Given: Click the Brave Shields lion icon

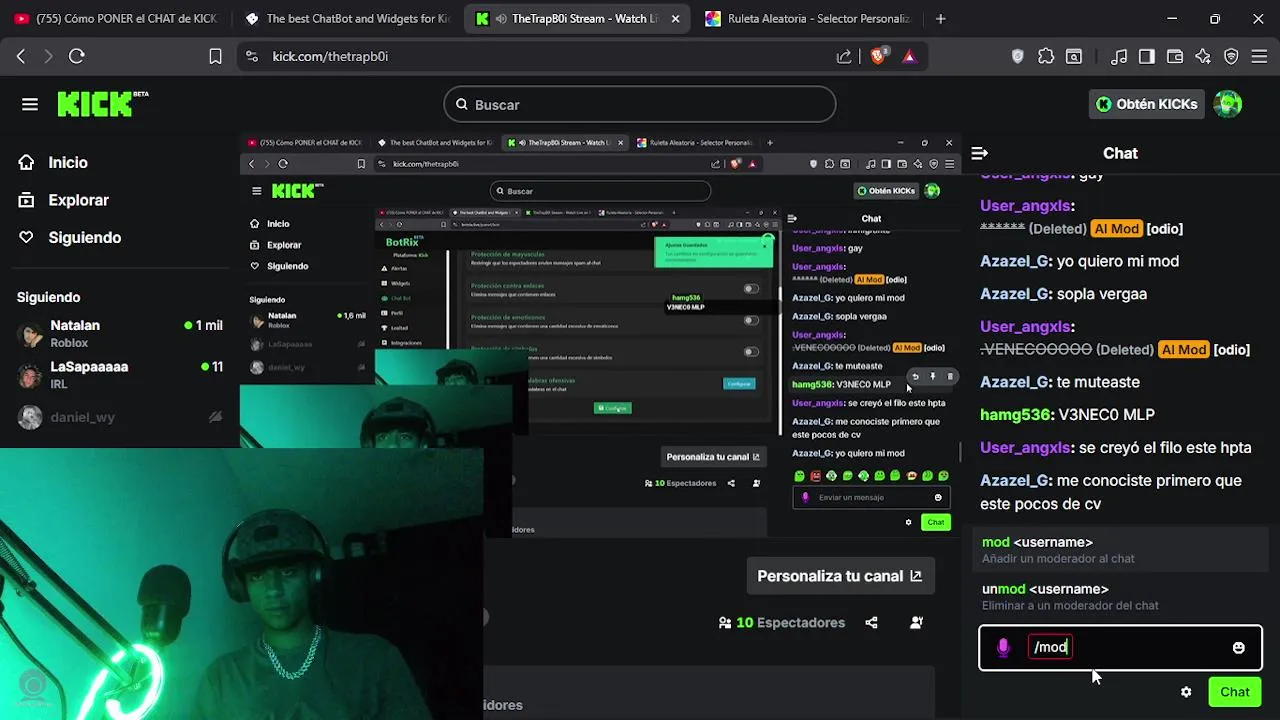Looking at the screenshot, I should (x=878, y=57).
